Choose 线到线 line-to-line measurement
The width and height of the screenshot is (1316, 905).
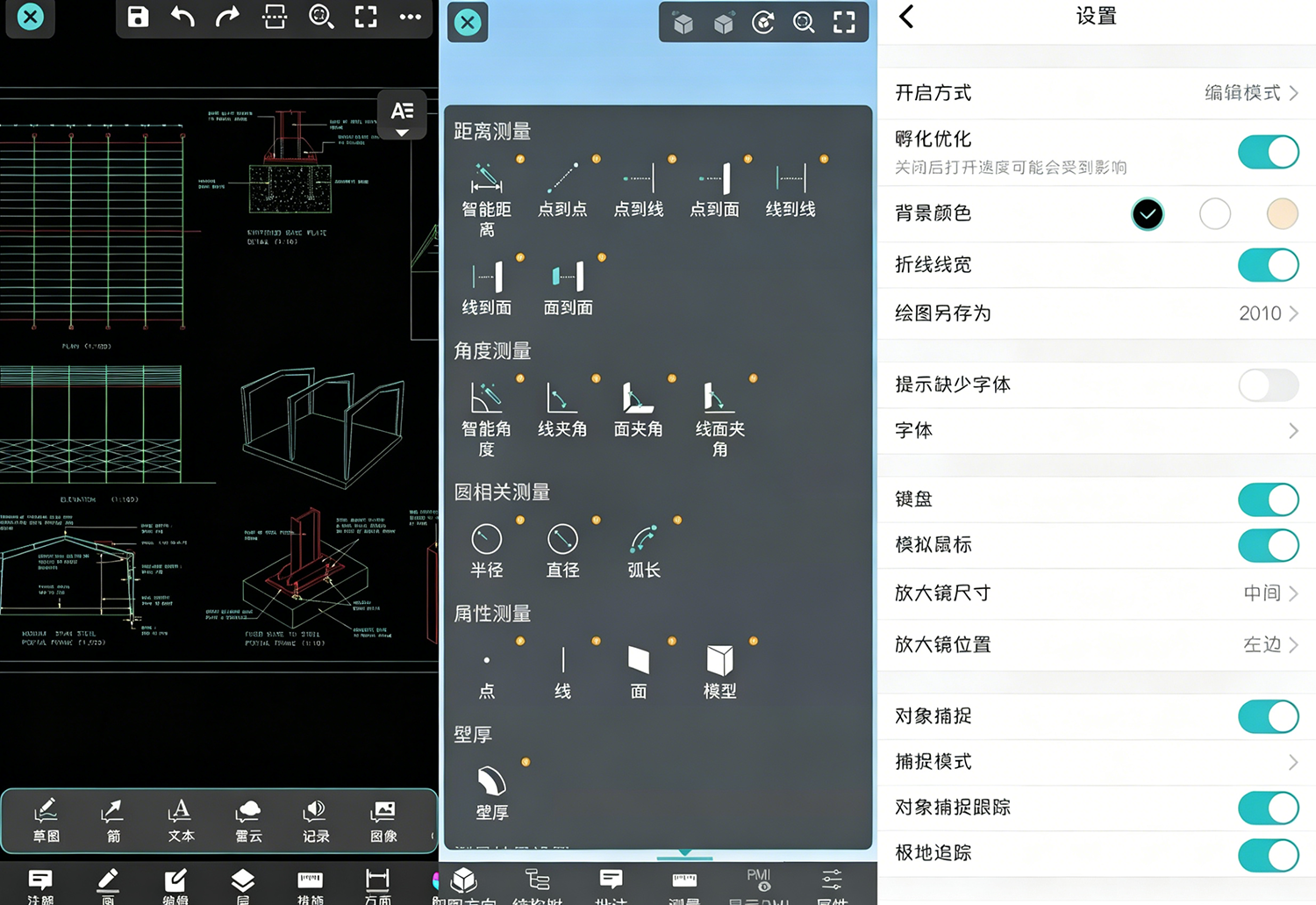[x=790, y=189]
